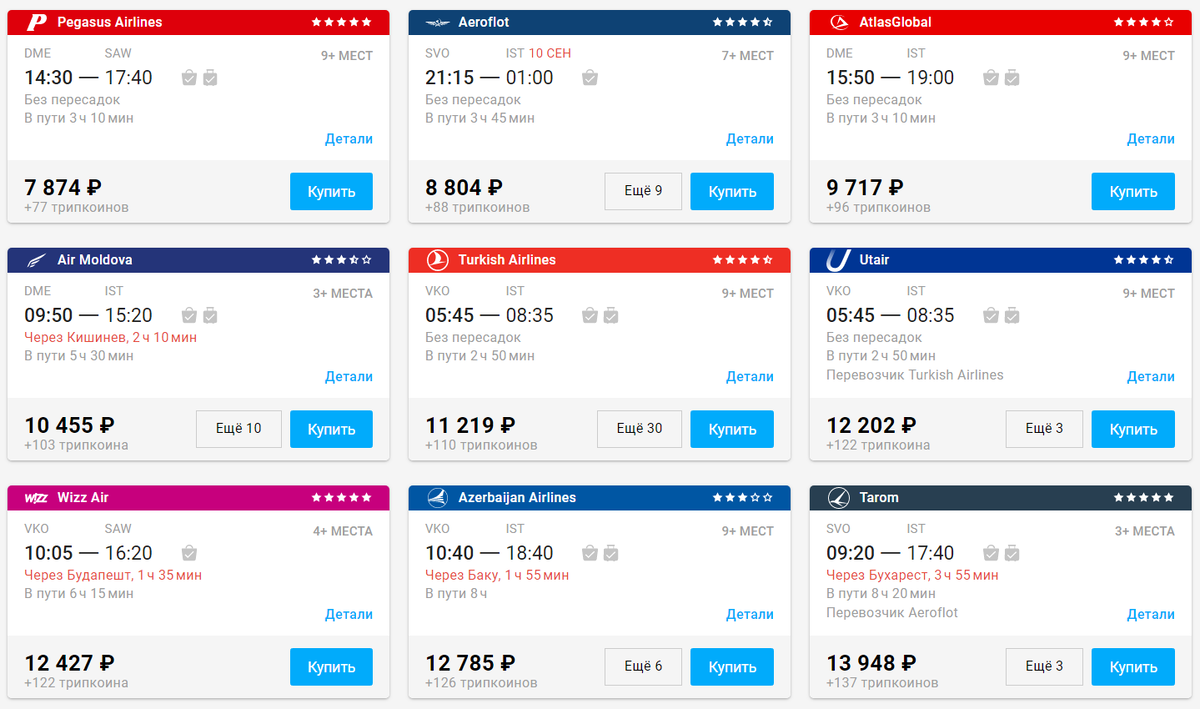The height and width of the screenshot is (709, 1200).
Task: Expand "Ещё 9" offers on the Aeroflot card
Action: (643, 191)
